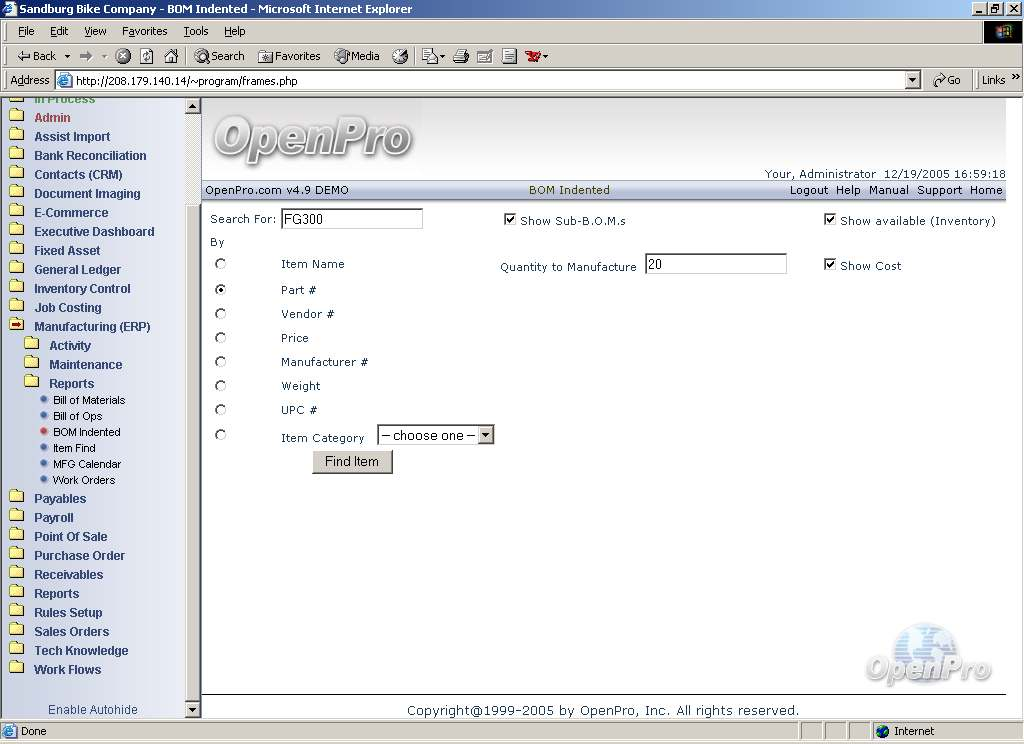1024x744 pixels.
Task: Open the Manufacturing (ERP) folder icon
Action: [x=17, y=326]
